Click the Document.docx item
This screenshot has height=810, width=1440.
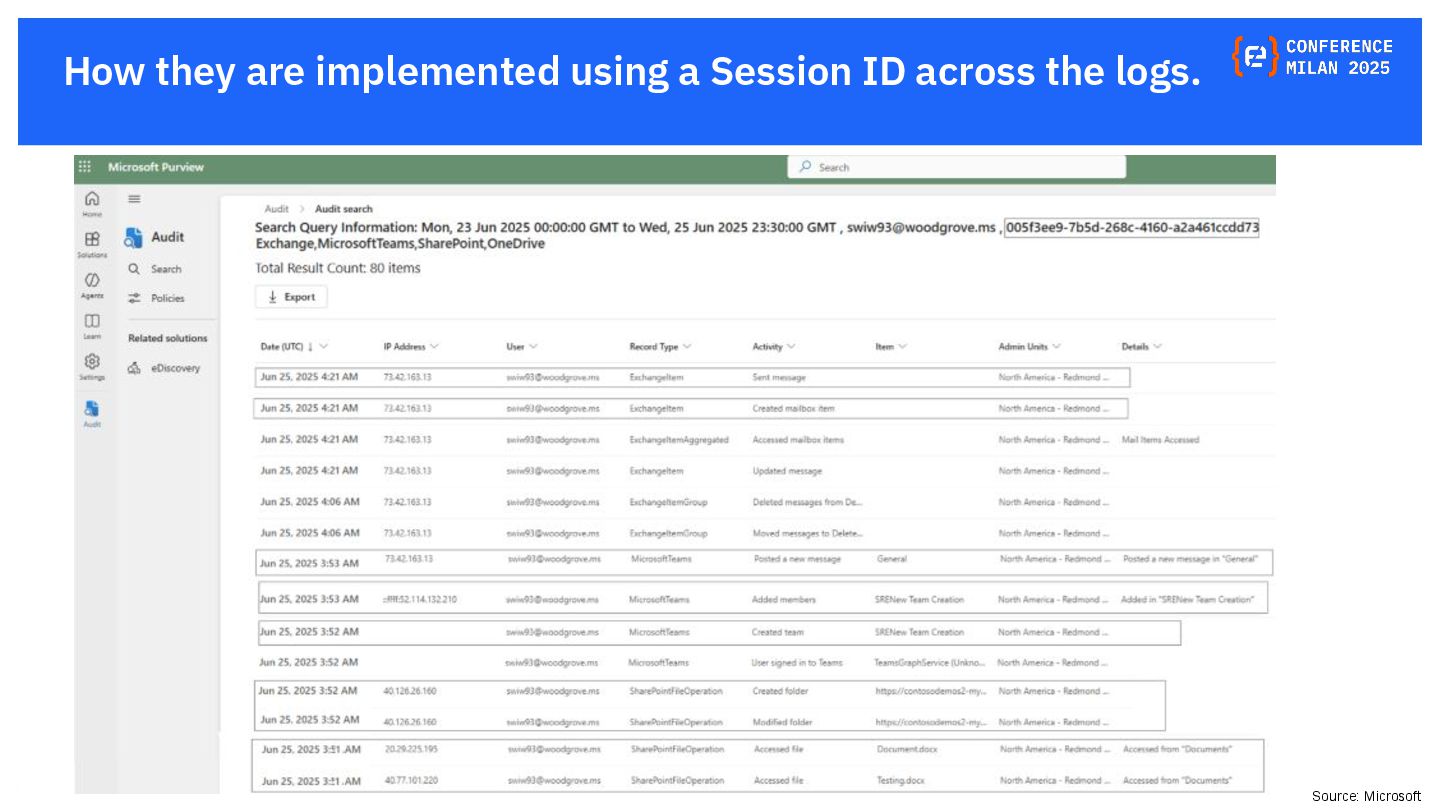[x=907, y=749]
